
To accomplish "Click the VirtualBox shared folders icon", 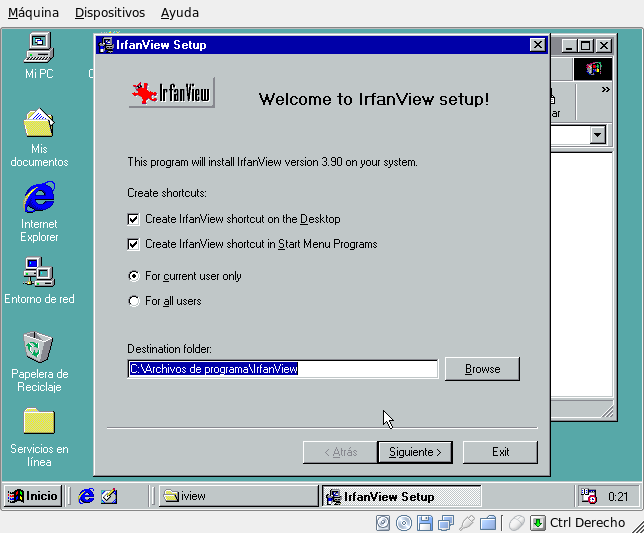I will (488, 523).
